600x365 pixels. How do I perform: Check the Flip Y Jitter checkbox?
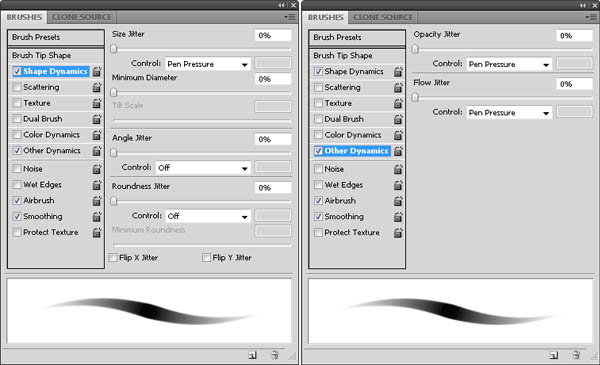point(206,257)
